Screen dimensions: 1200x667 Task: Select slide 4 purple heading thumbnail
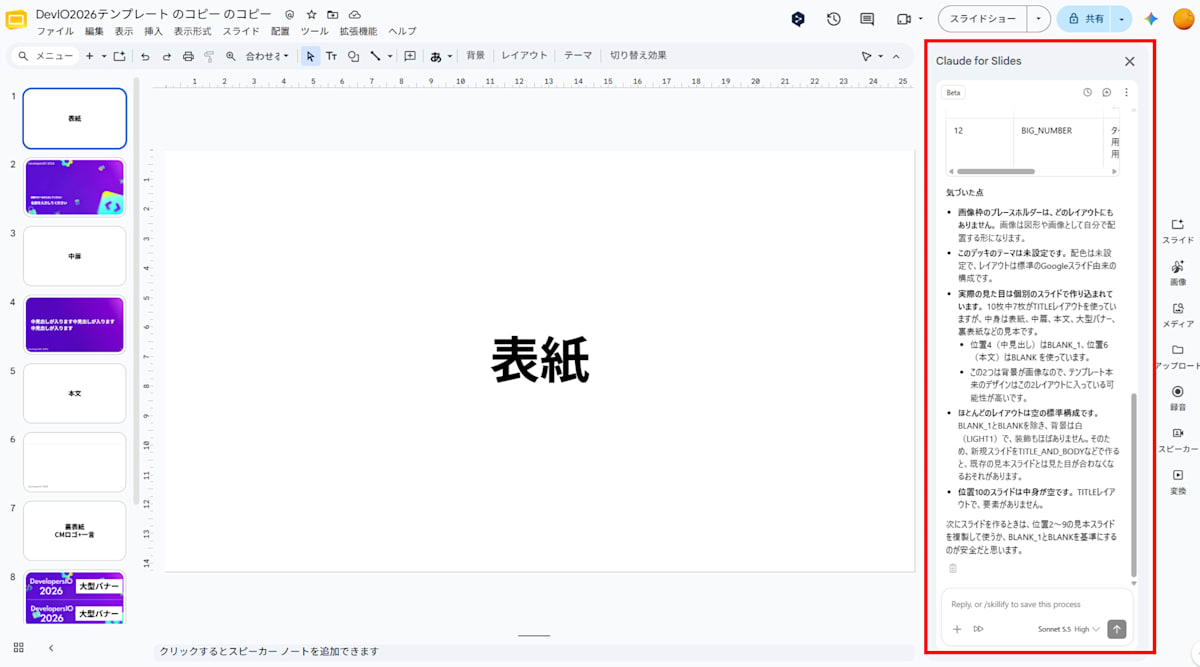tap(75, 324)
